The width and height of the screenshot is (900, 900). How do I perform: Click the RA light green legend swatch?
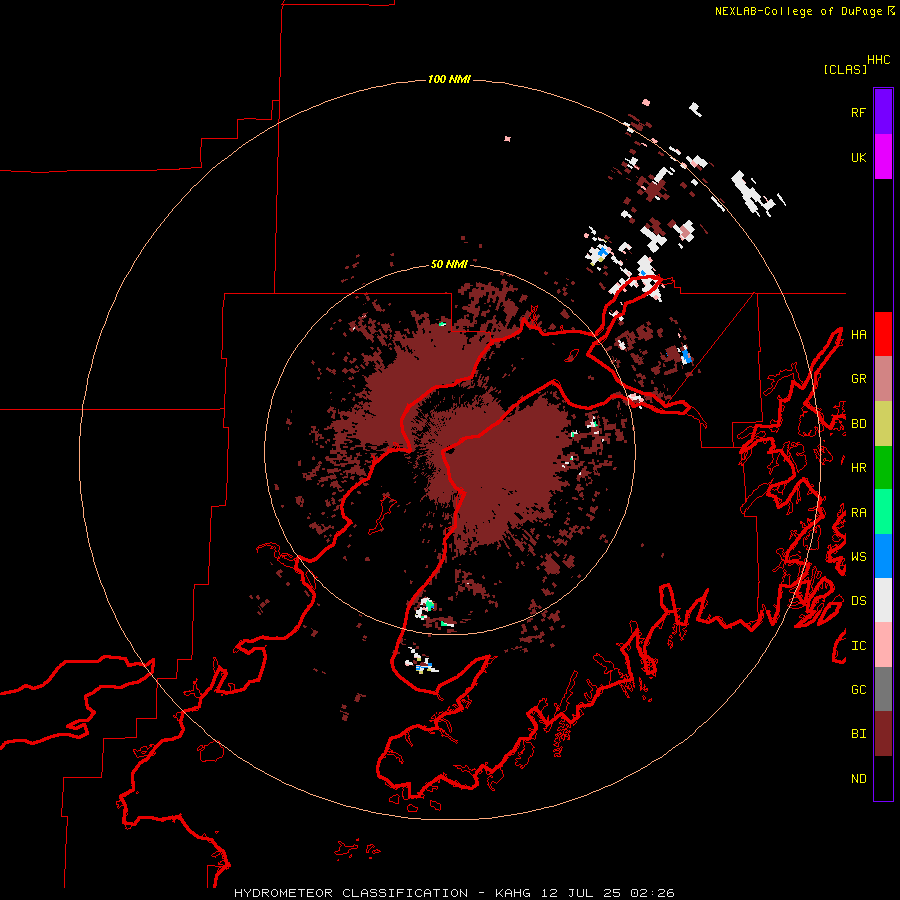(x=883, y=512)
